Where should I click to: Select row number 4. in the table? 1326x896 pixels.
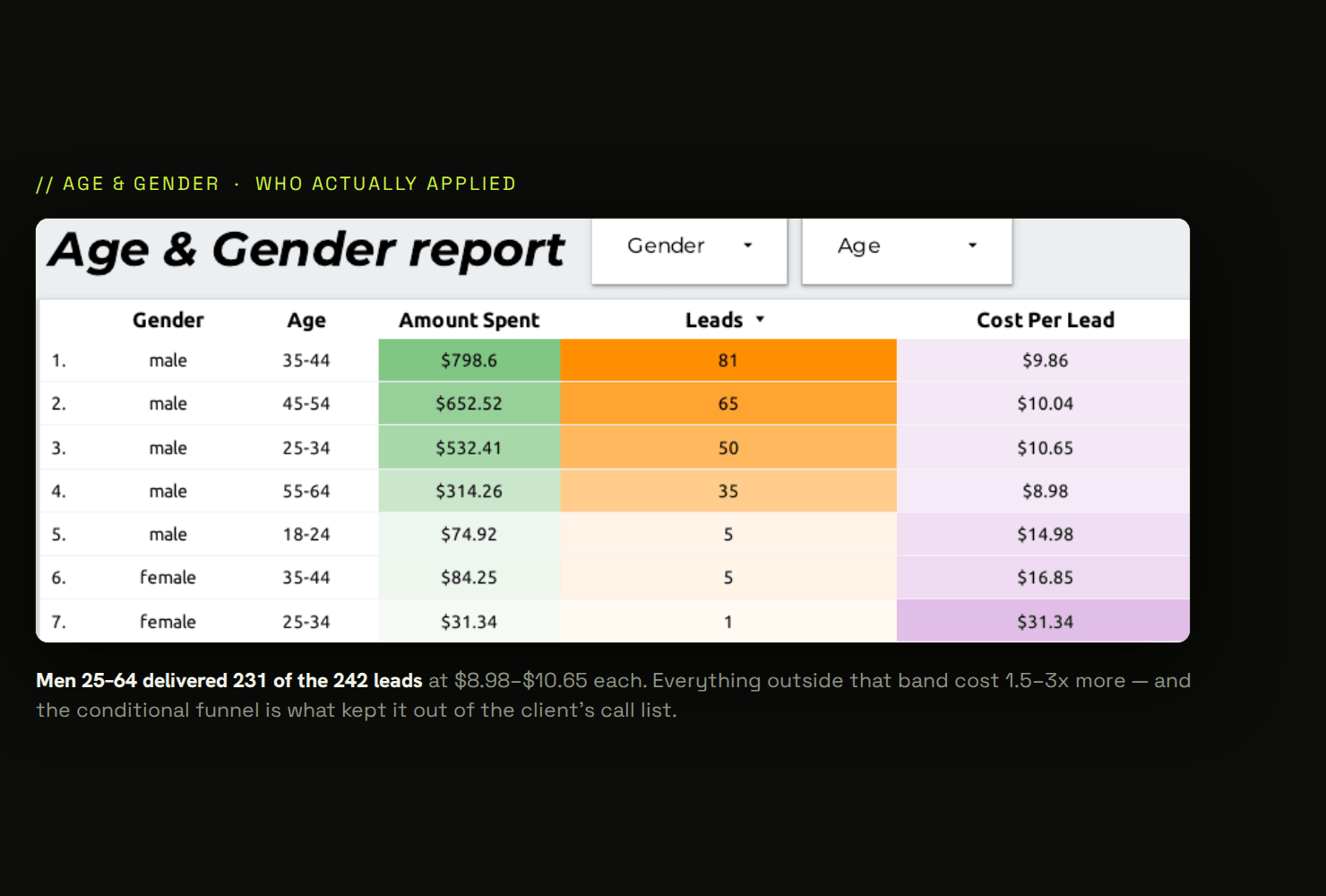[59, 491]
